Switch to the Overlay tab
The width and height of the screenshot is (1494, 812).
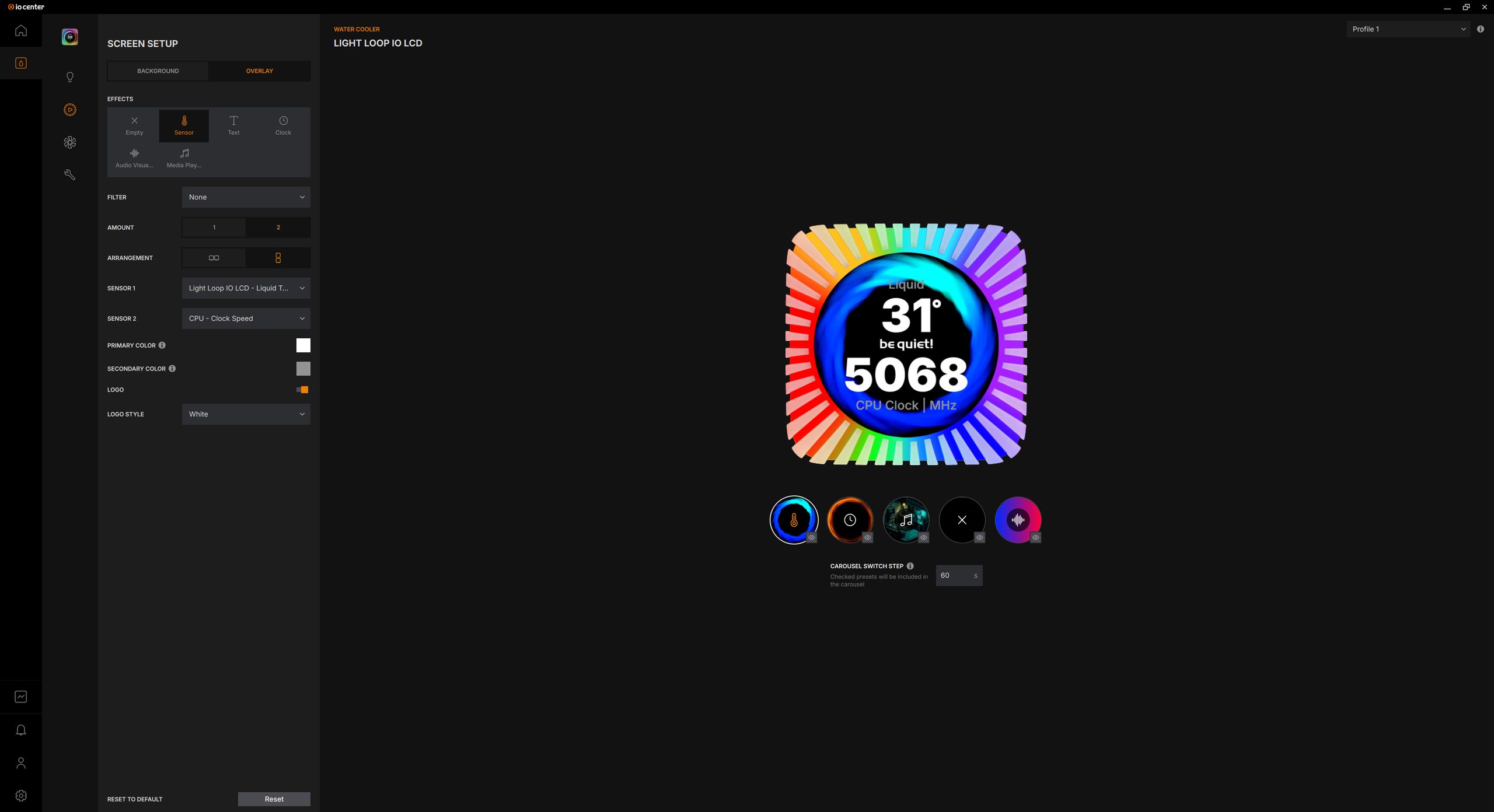[260, 71]
